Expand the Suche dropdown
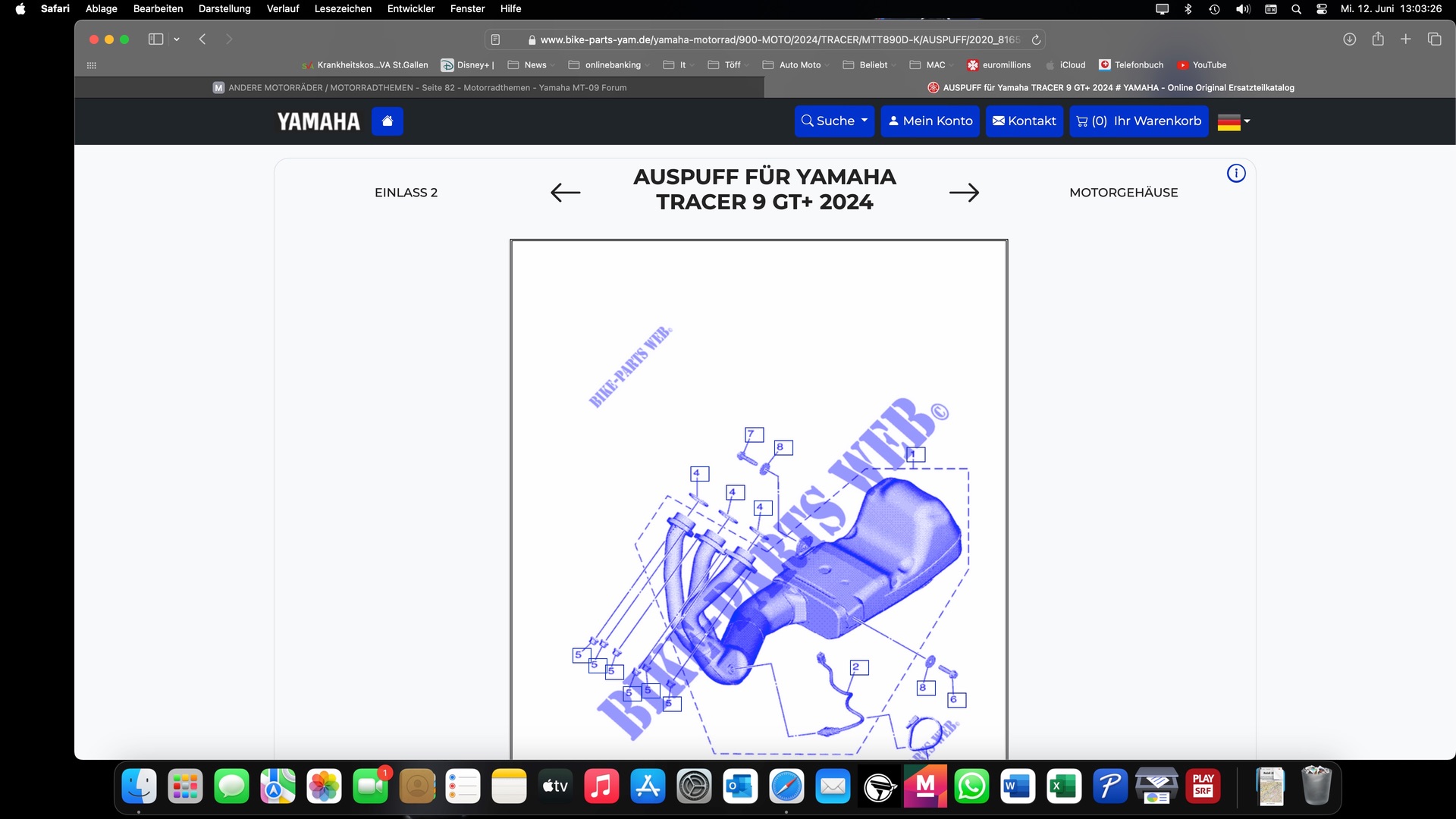This screenshot has height=819, width=1456. tap(834, 121)
